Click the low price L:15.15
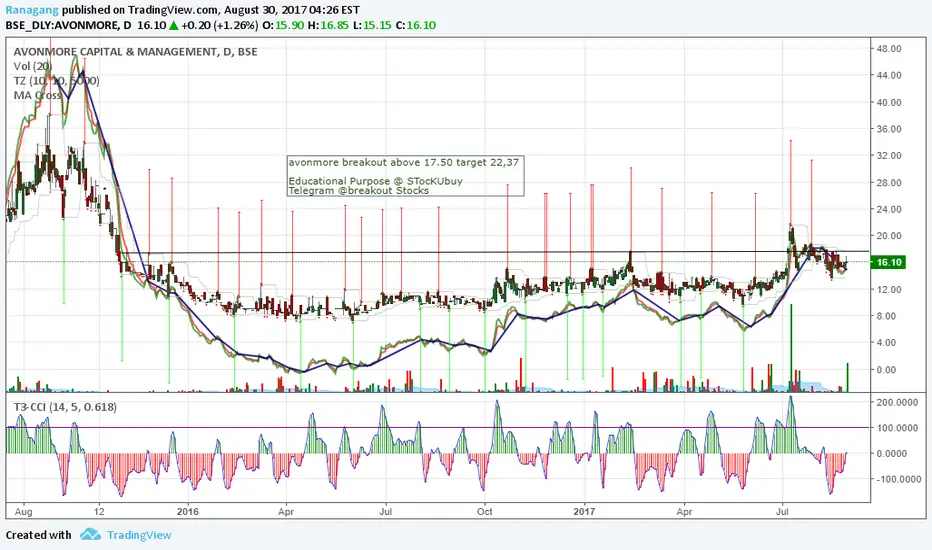This screenshot has width=932, height=550. [x=373, y=26]
